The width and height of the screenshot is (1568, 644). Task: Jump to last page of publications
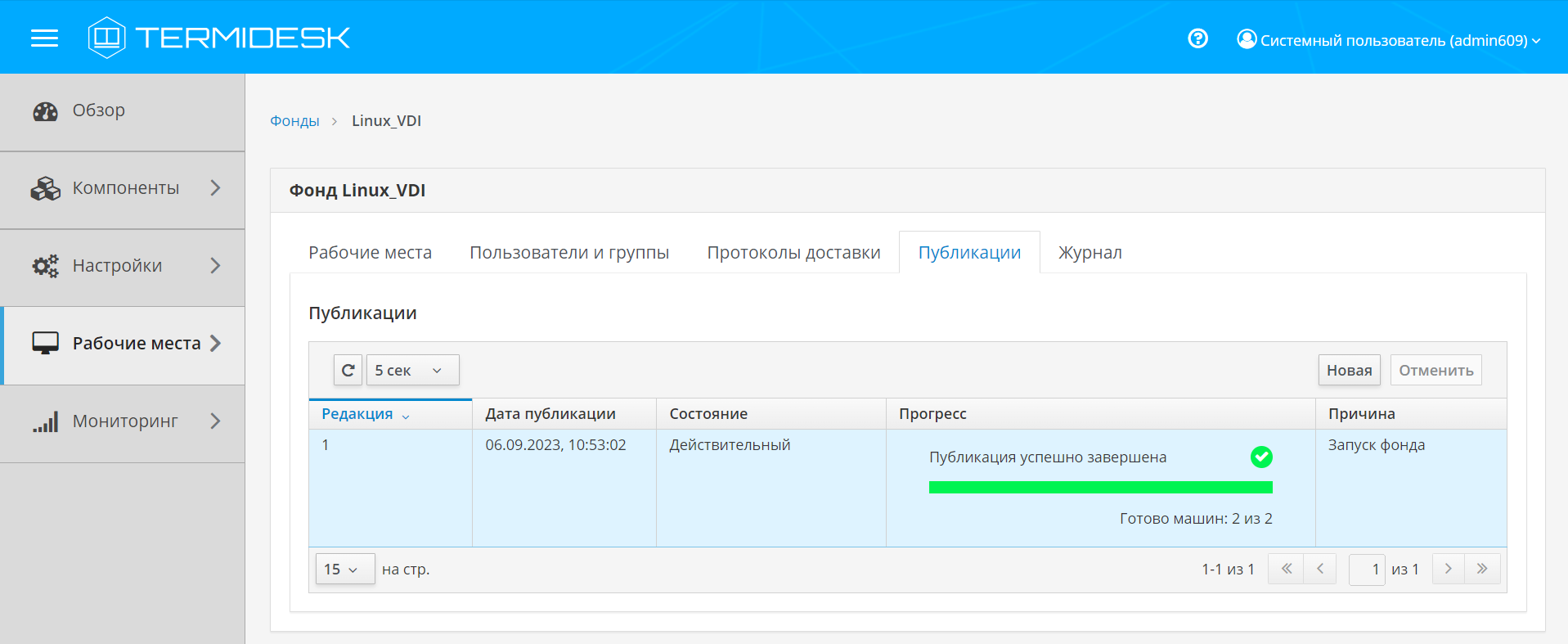point(1482,569)
